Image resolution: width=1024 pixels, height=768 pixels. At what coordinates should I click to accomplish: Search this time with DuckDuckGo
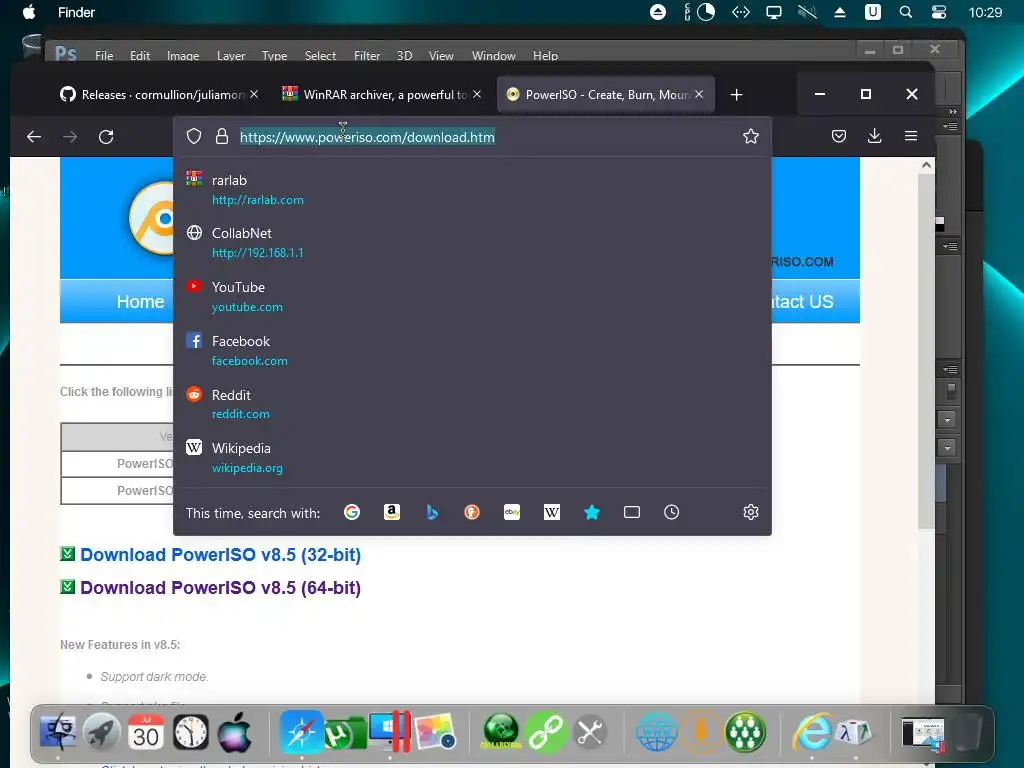[x=472, y=512]
